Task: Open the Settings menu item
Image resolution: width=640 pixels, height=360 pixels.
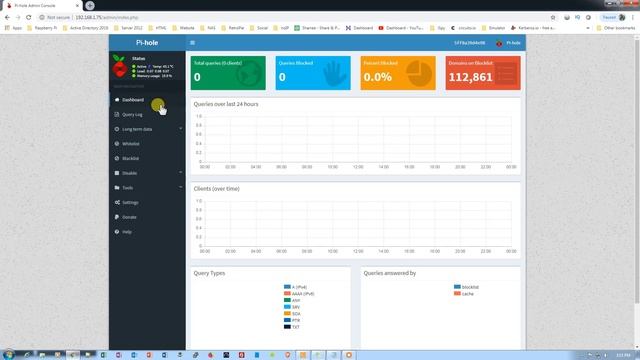Action: (x=147, y=202)
